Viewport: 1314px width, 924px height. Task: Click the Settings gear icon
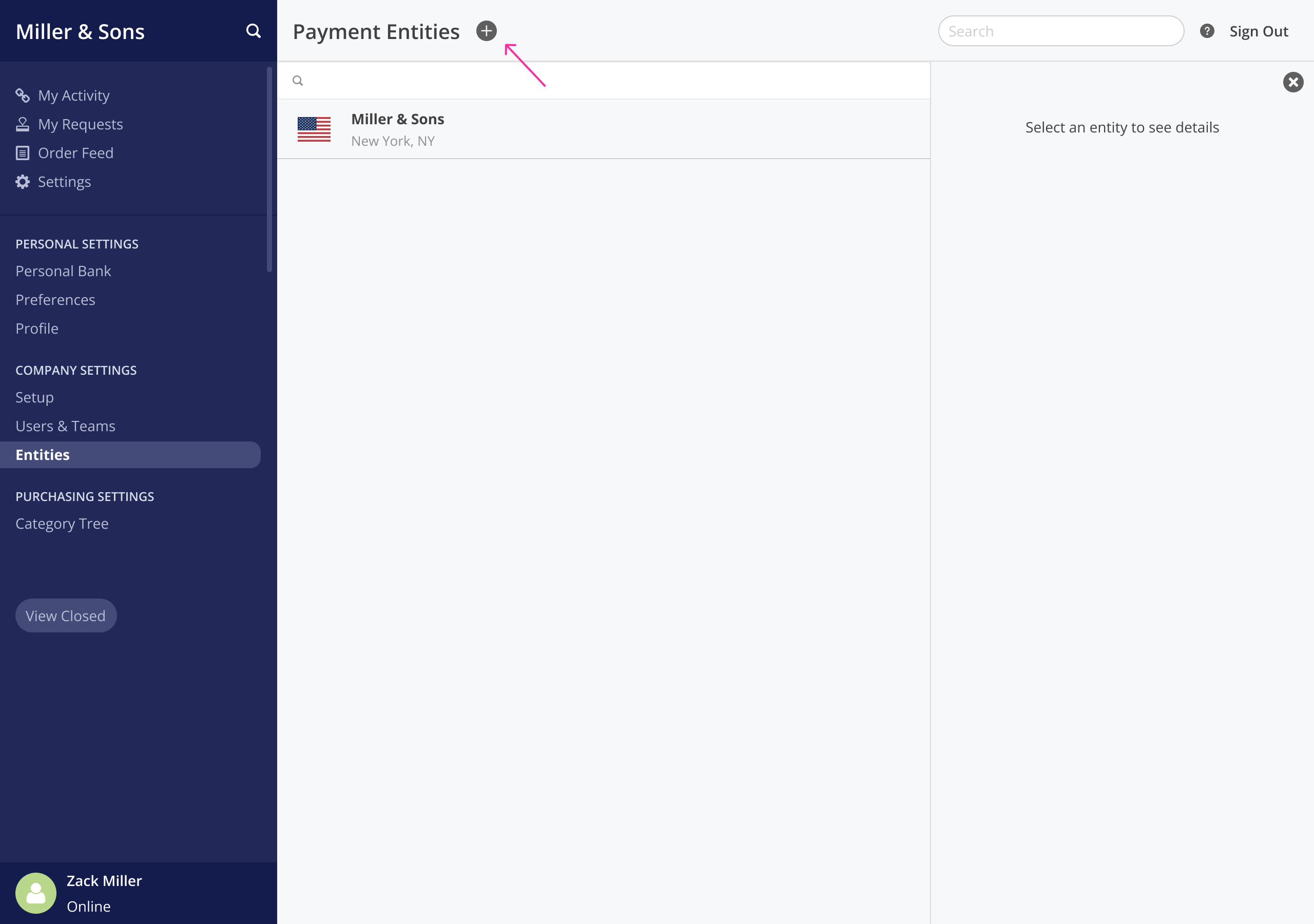(x=22, y=182)
